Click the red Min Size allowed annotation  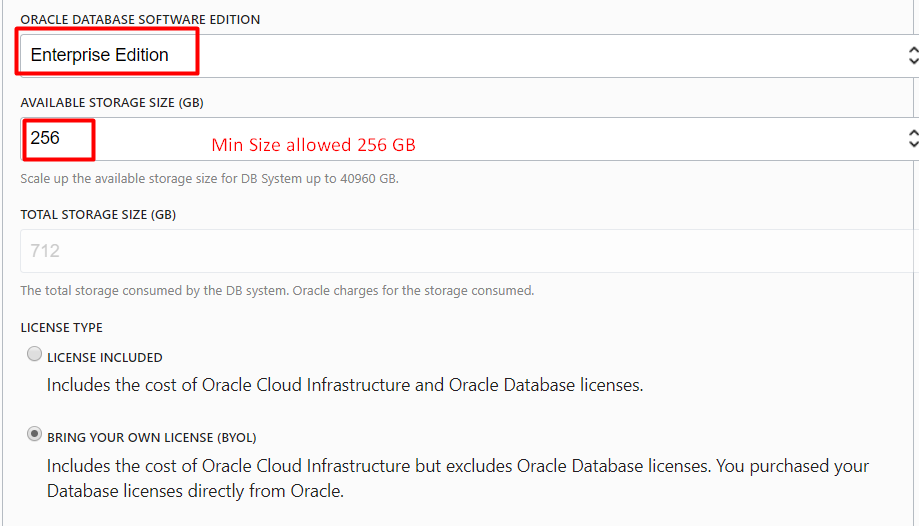(x=314, y=145)
